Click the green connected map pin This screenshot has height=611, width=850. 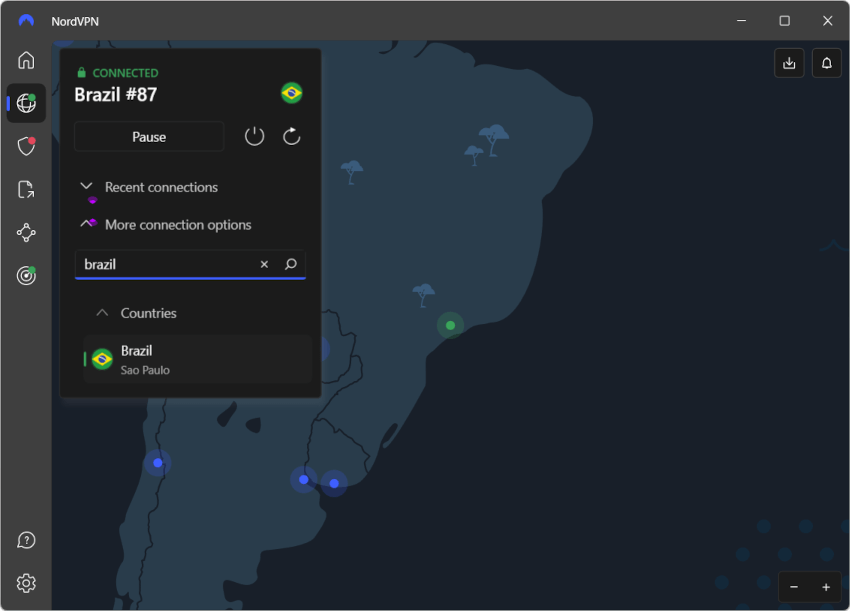(450, 325)
